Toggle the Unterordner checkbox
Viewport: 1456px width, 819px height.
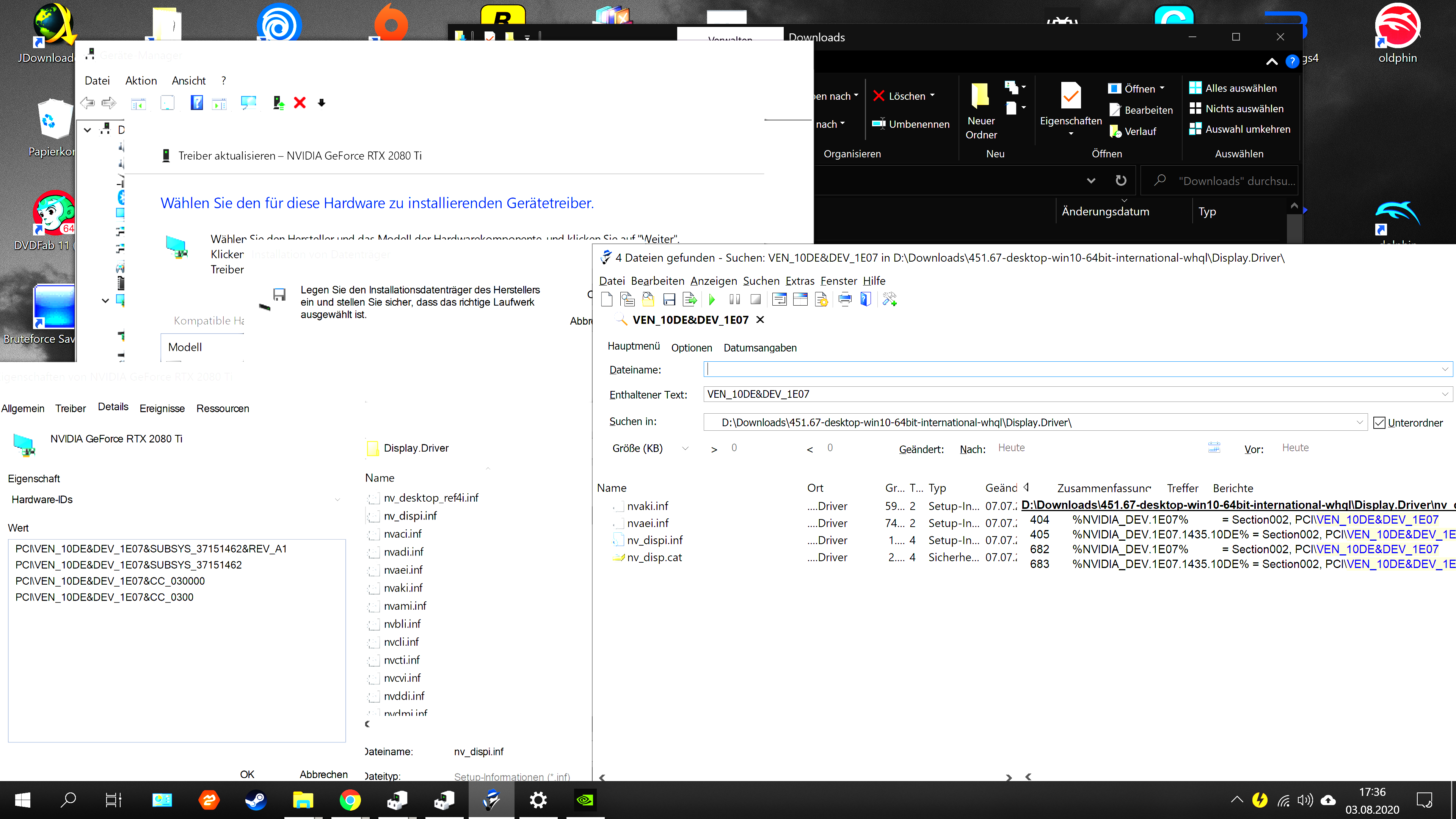pyautogui.click(x=1379, y=423)
